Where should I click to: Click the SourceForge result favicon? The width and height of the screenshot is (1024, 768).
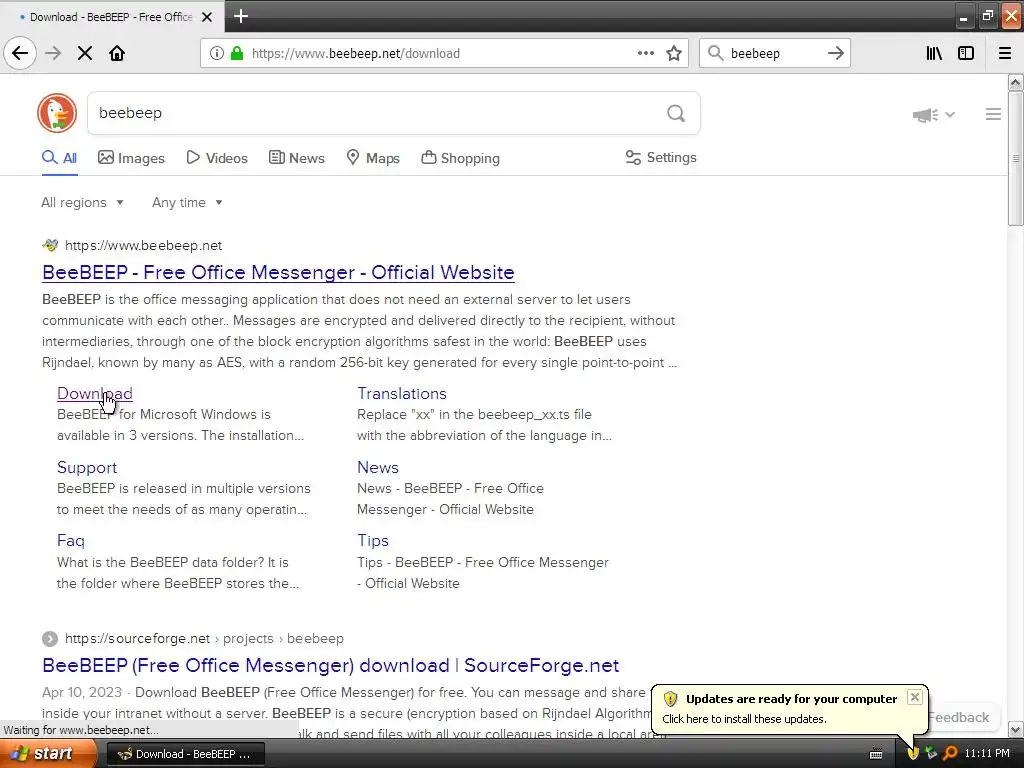[50, 639]
